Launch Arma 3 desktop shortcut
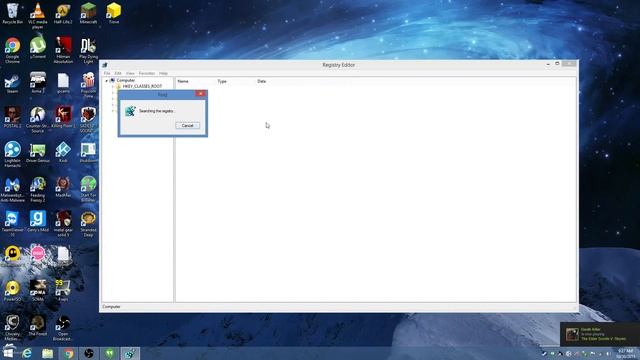 (38, 83)
